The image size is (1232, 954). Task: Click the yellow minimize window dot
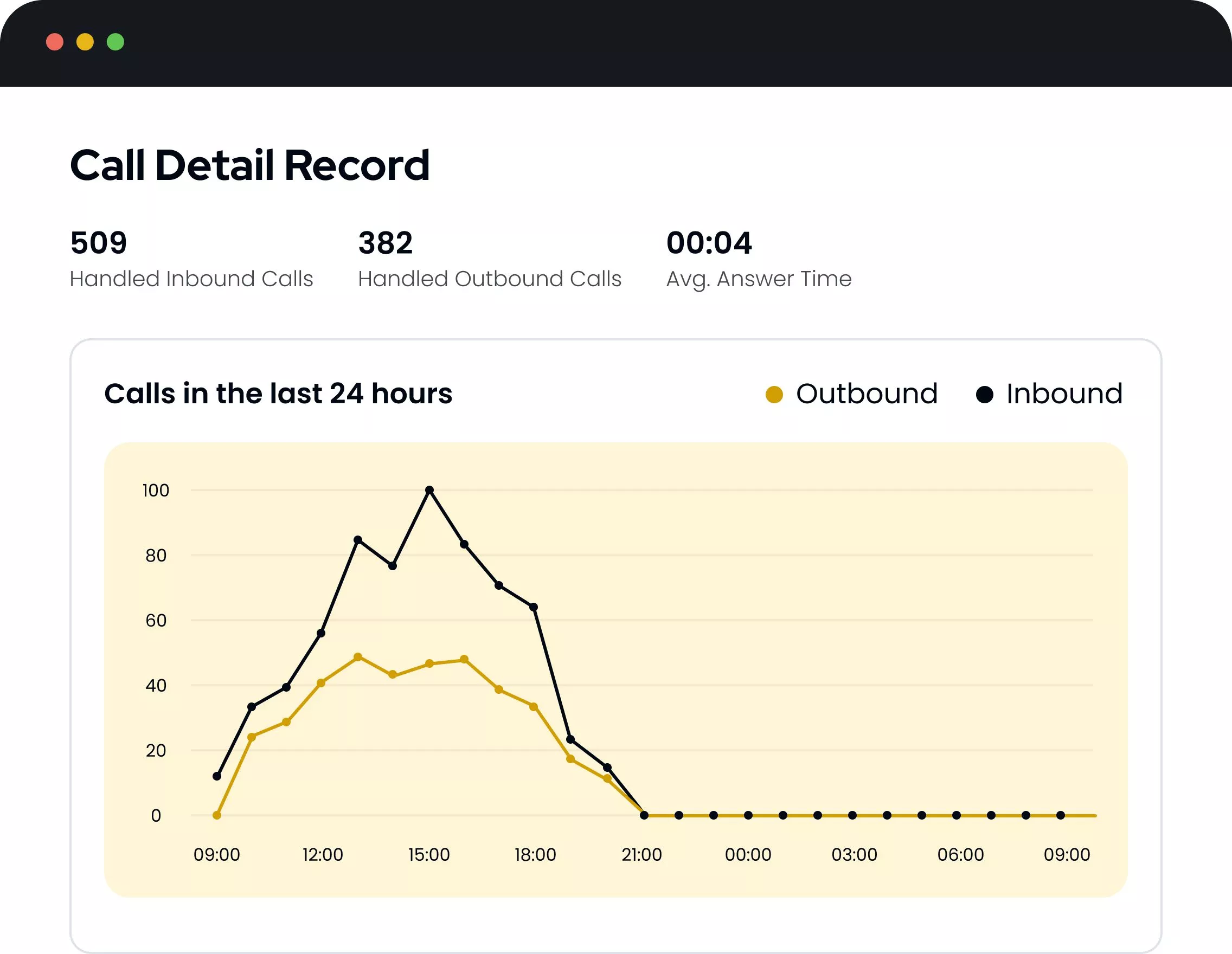[x=85, y=42]
